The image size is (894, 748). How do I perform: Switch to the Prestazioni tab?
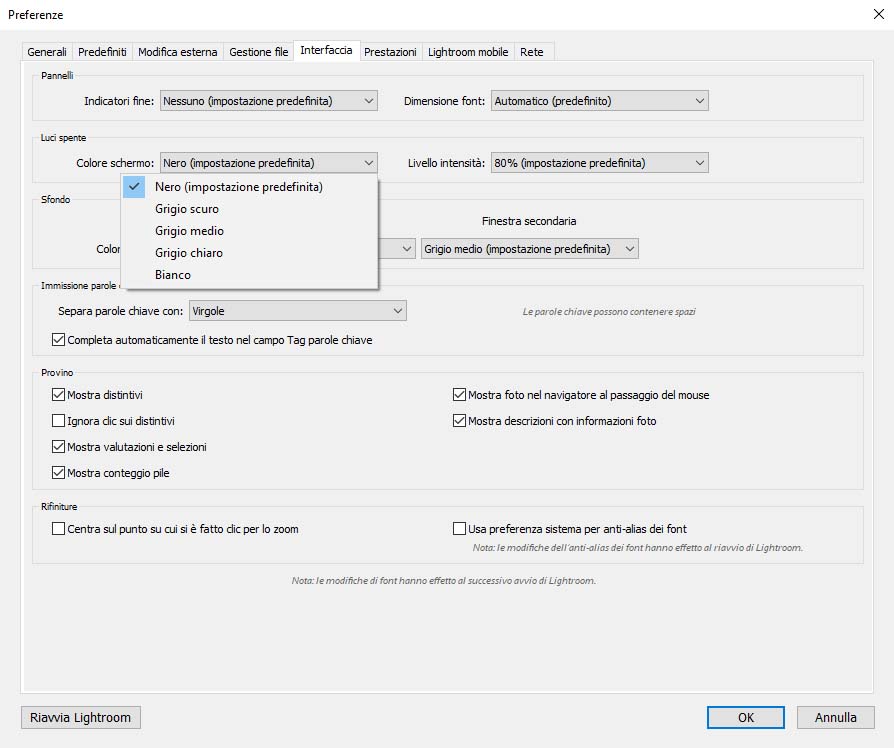[390, 52]
